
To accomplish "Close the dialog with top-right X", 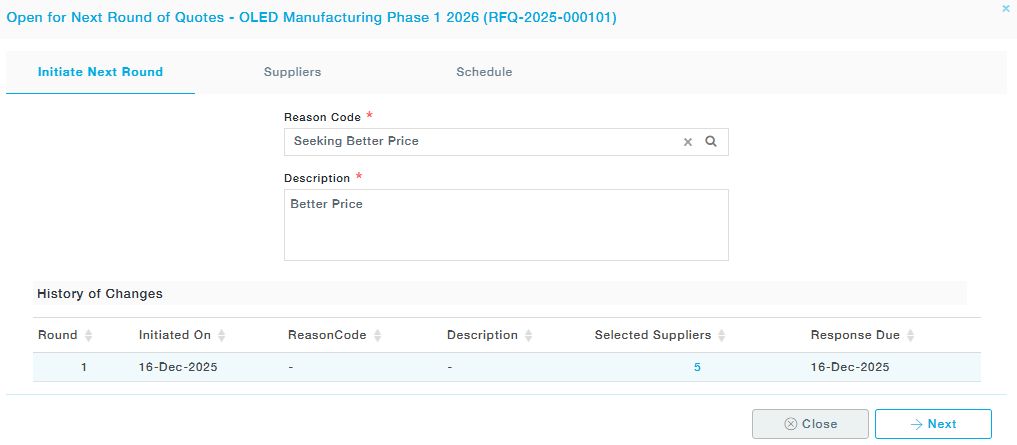I will pos(1005,8).
